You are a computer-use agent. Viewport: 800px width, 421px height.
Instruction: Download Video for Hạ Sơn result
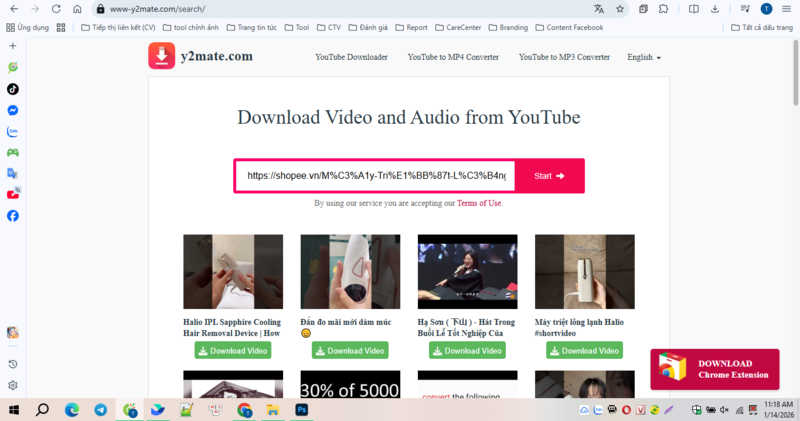(x=467, y=351)
